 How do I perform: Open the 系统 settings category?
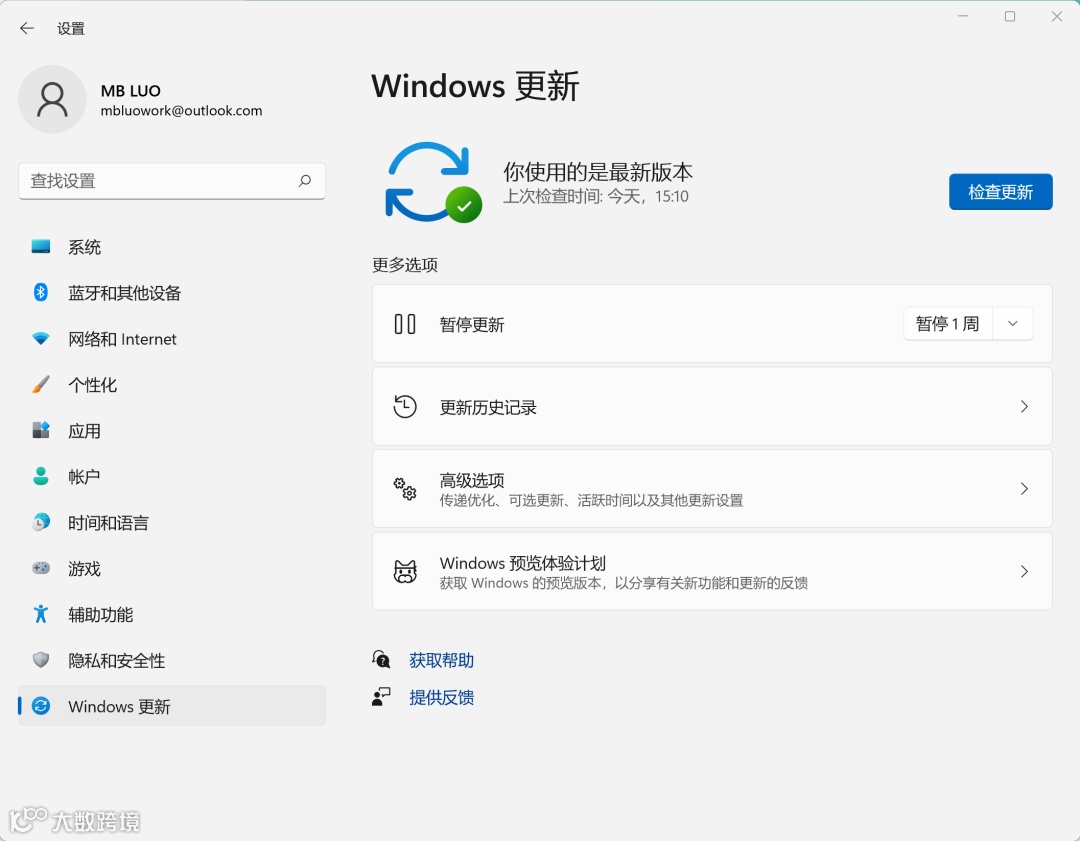coord(172,247)
